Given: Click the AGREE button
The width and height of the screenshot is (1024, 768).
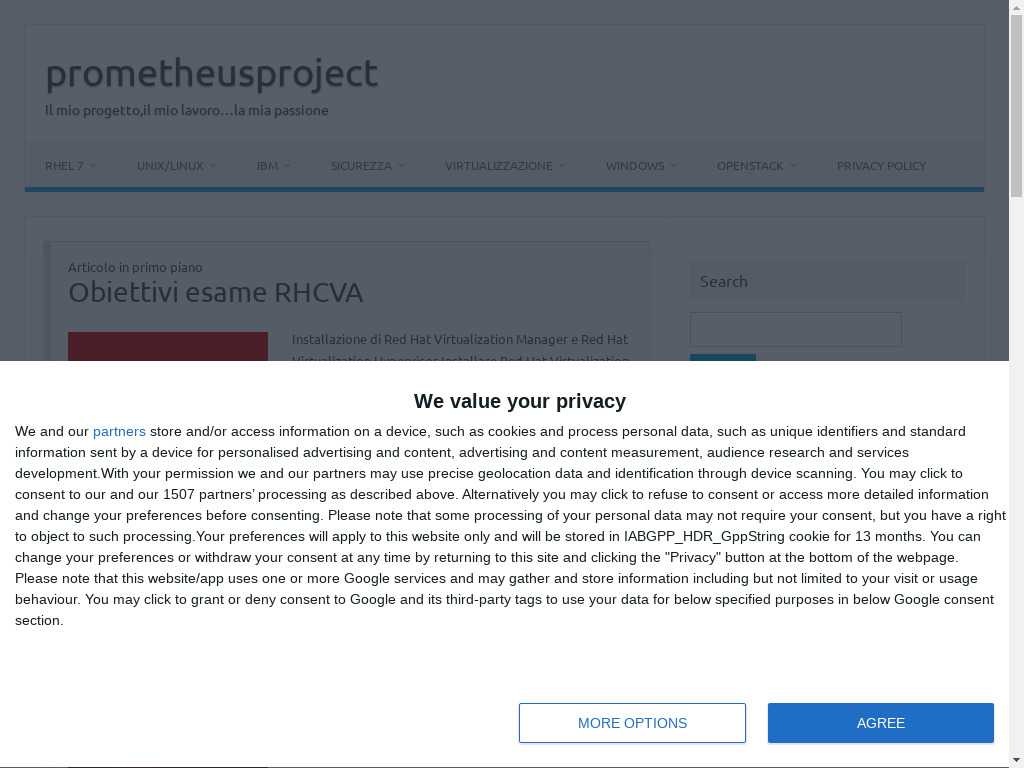Looking at the screenshot, I should pos(880,723).
